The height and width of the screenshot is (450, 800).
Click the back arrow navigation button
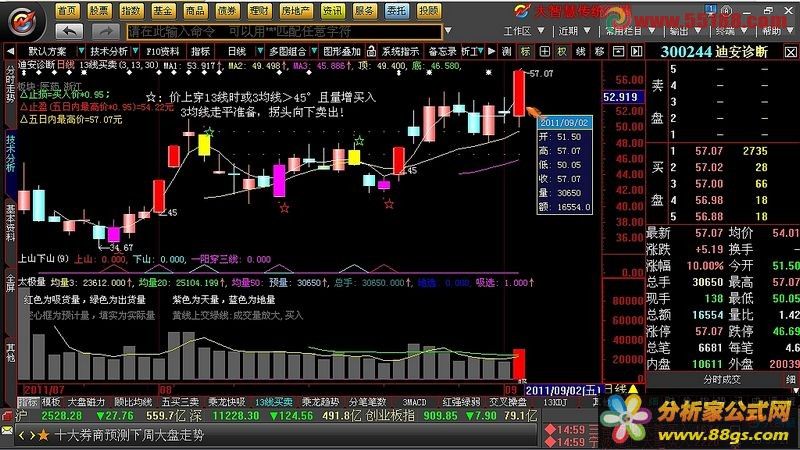tap(69, 32)
